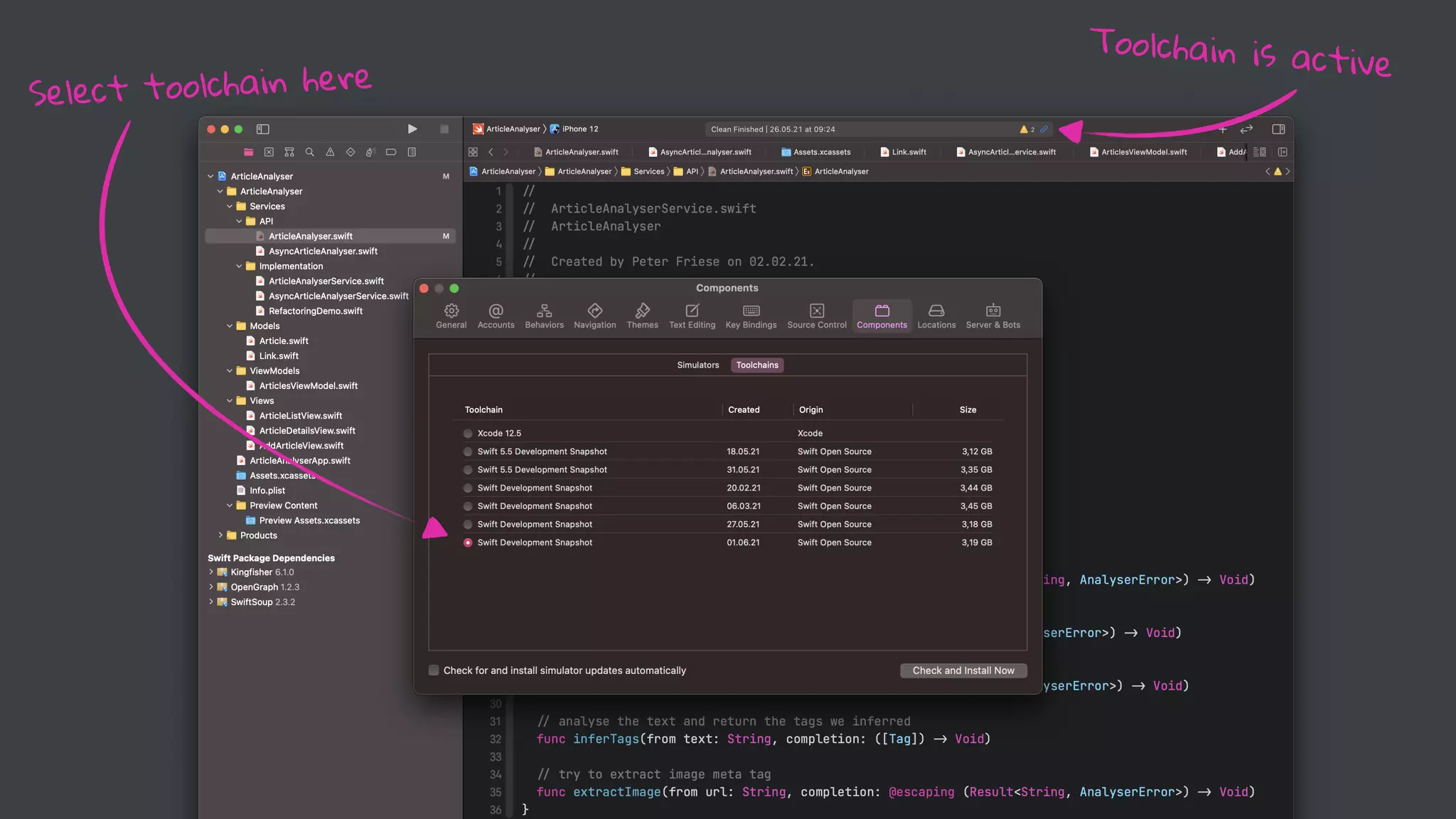Click the active toolchain indicator icon
The image size is (1456, 819).
1044,129
